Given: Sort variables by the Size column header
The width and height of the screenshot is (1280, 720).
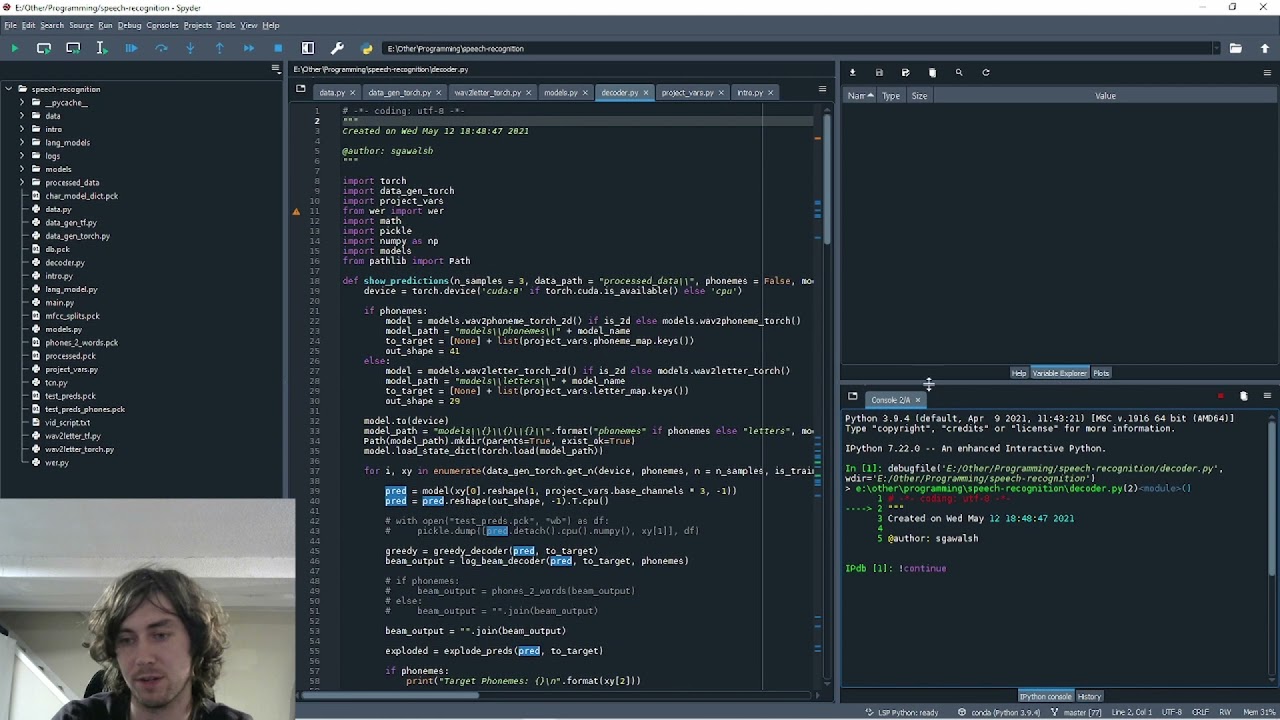Looking at the screenshot, I should (919, 96).
